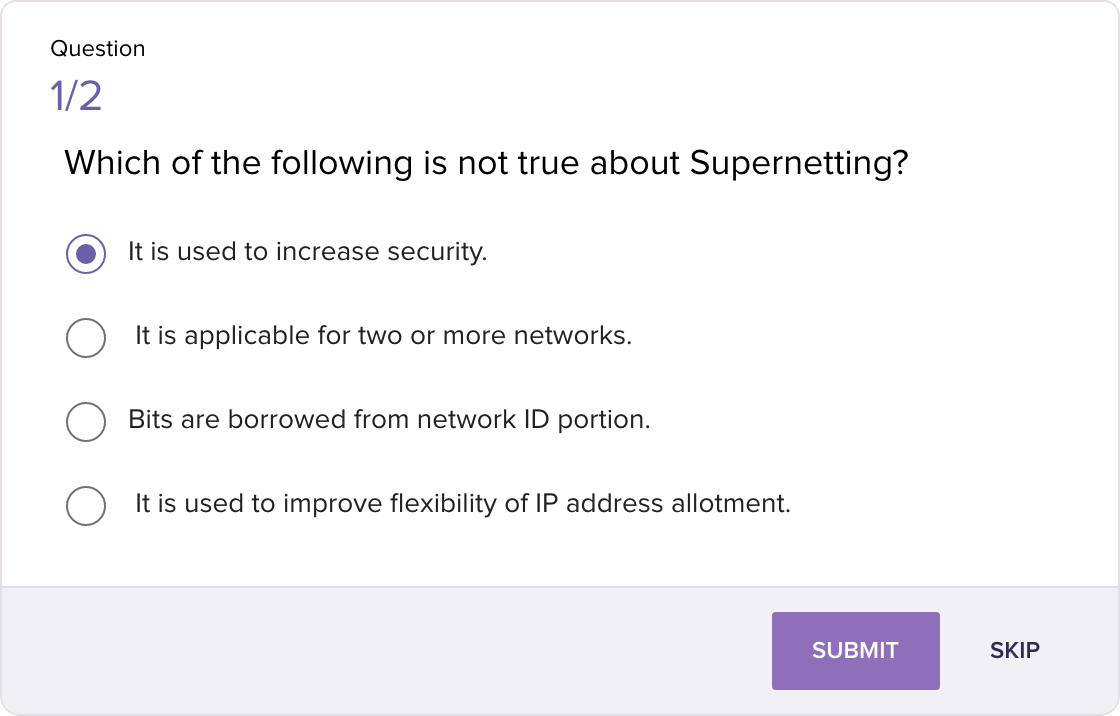Choose the "applicable for two or more networks" radio button
The image size is (1120, 716).
click(86, 337)
